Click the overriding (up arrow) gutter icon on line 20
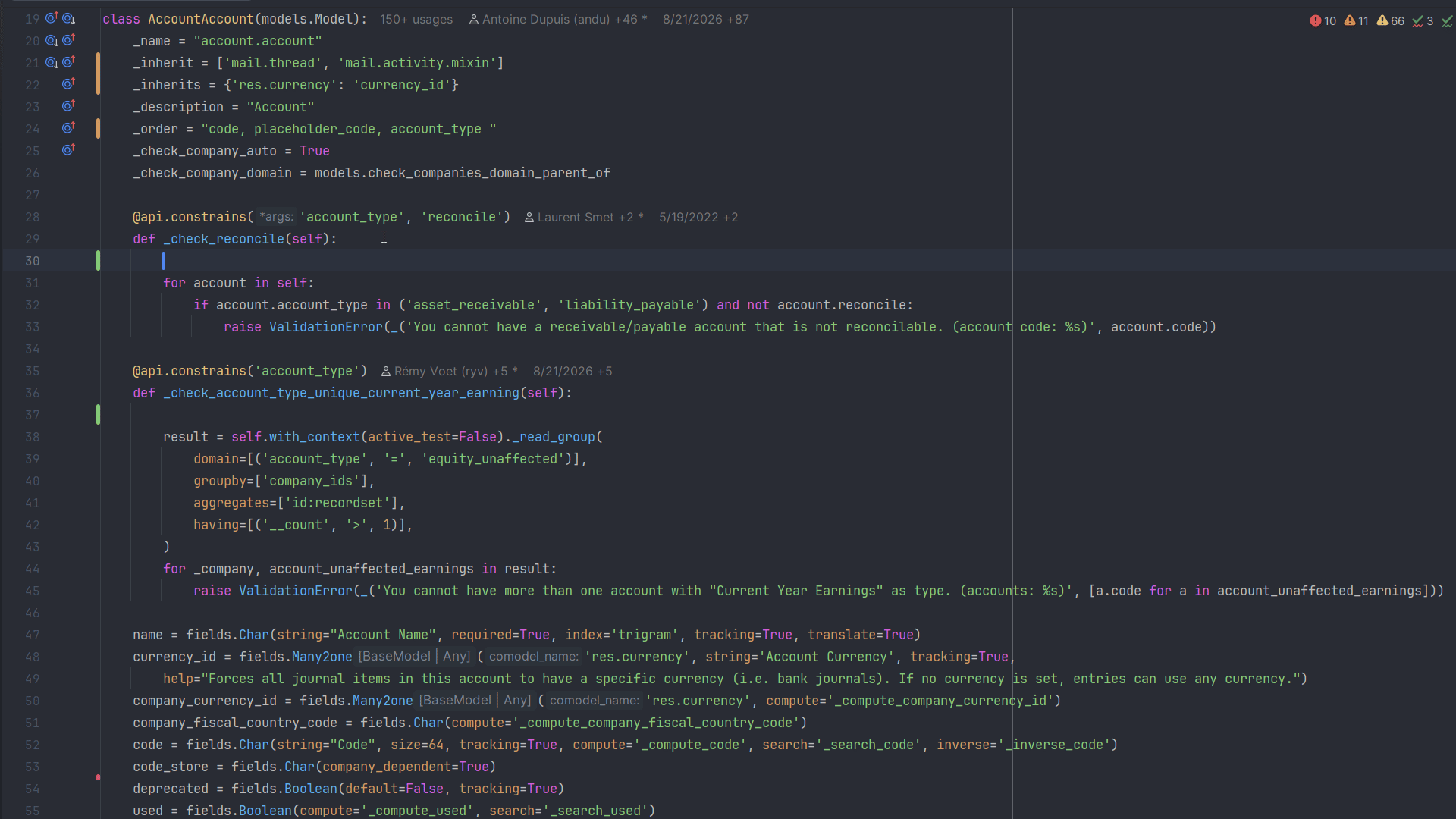This screenshot has height=819, width=1456. pos(68,40)
